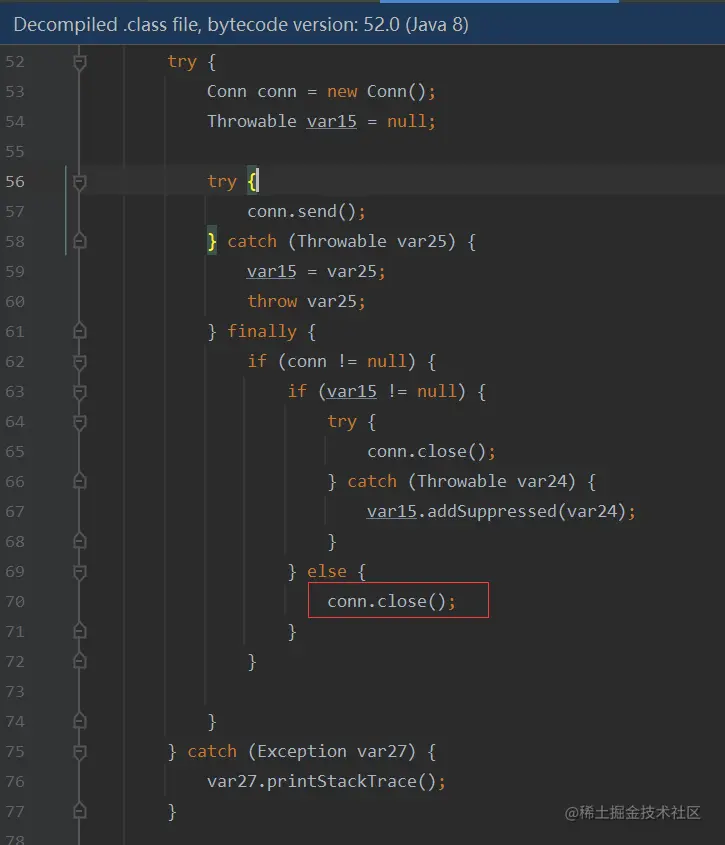Click the fold end marker on line 77
The width and height of the screenshot is (725, 845).
(x=79, y=811)
